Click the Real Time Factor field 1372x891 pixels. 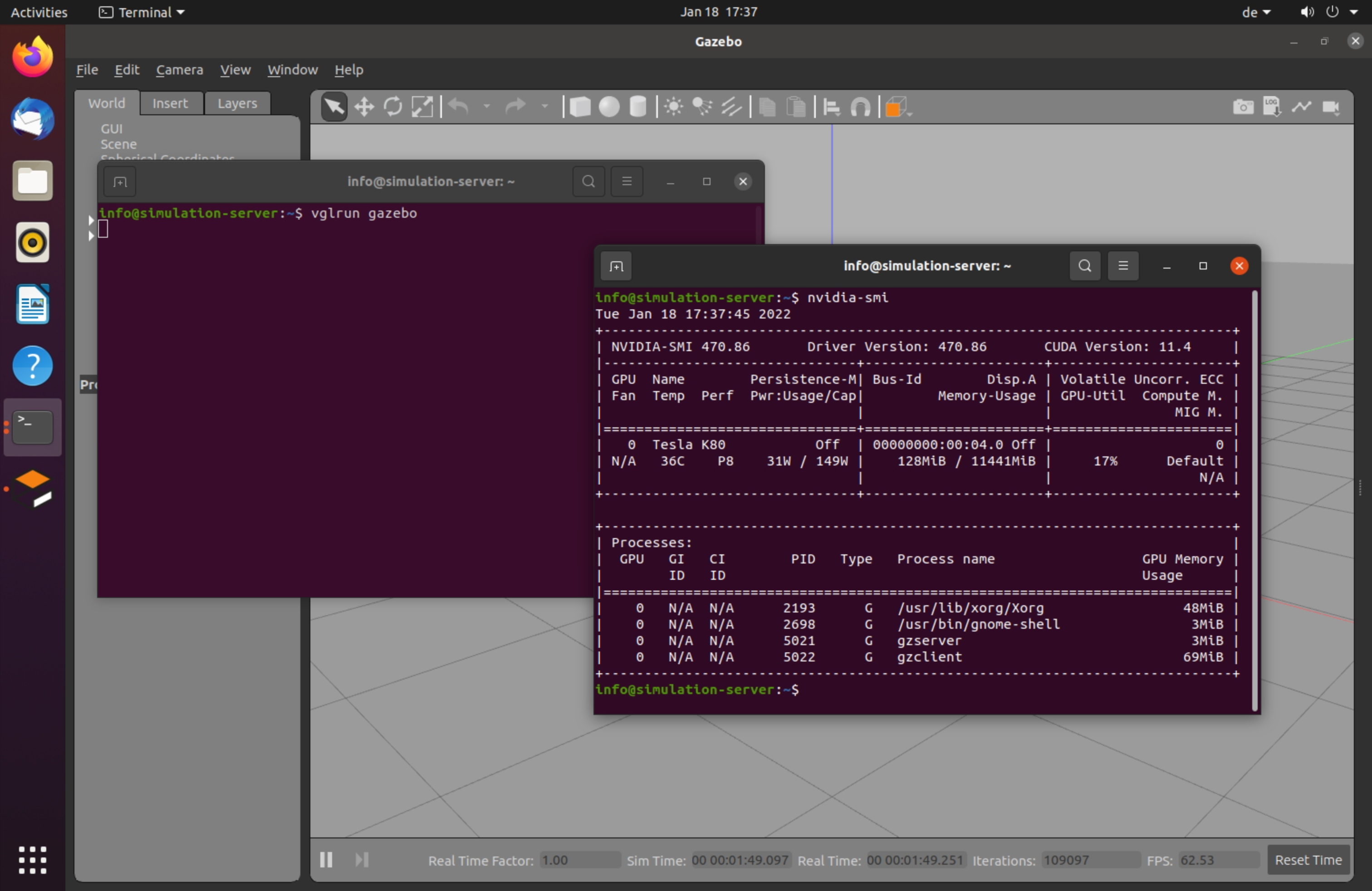point(580,861)
